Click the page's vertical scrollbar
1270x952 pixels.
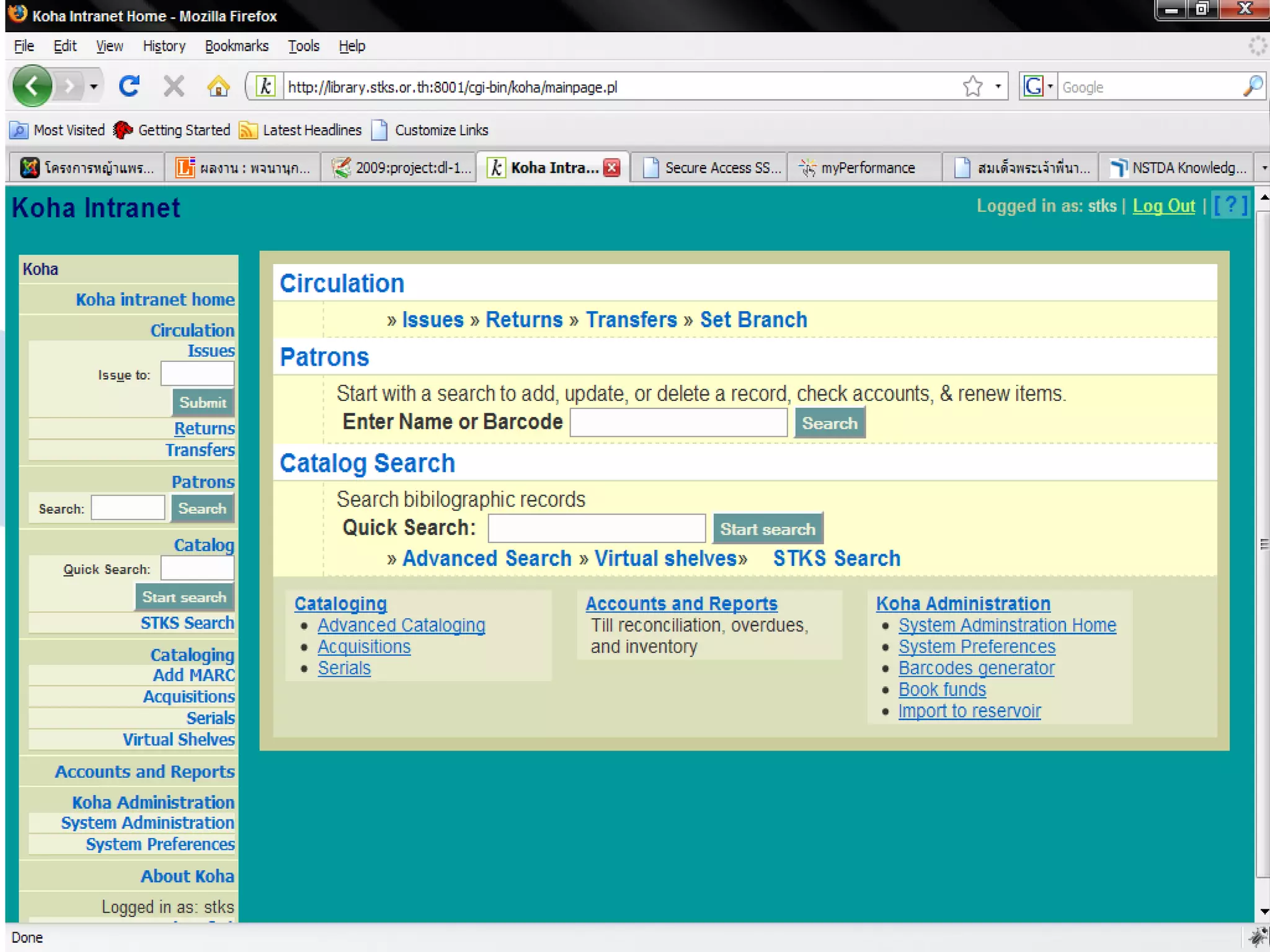point(1263,545)
